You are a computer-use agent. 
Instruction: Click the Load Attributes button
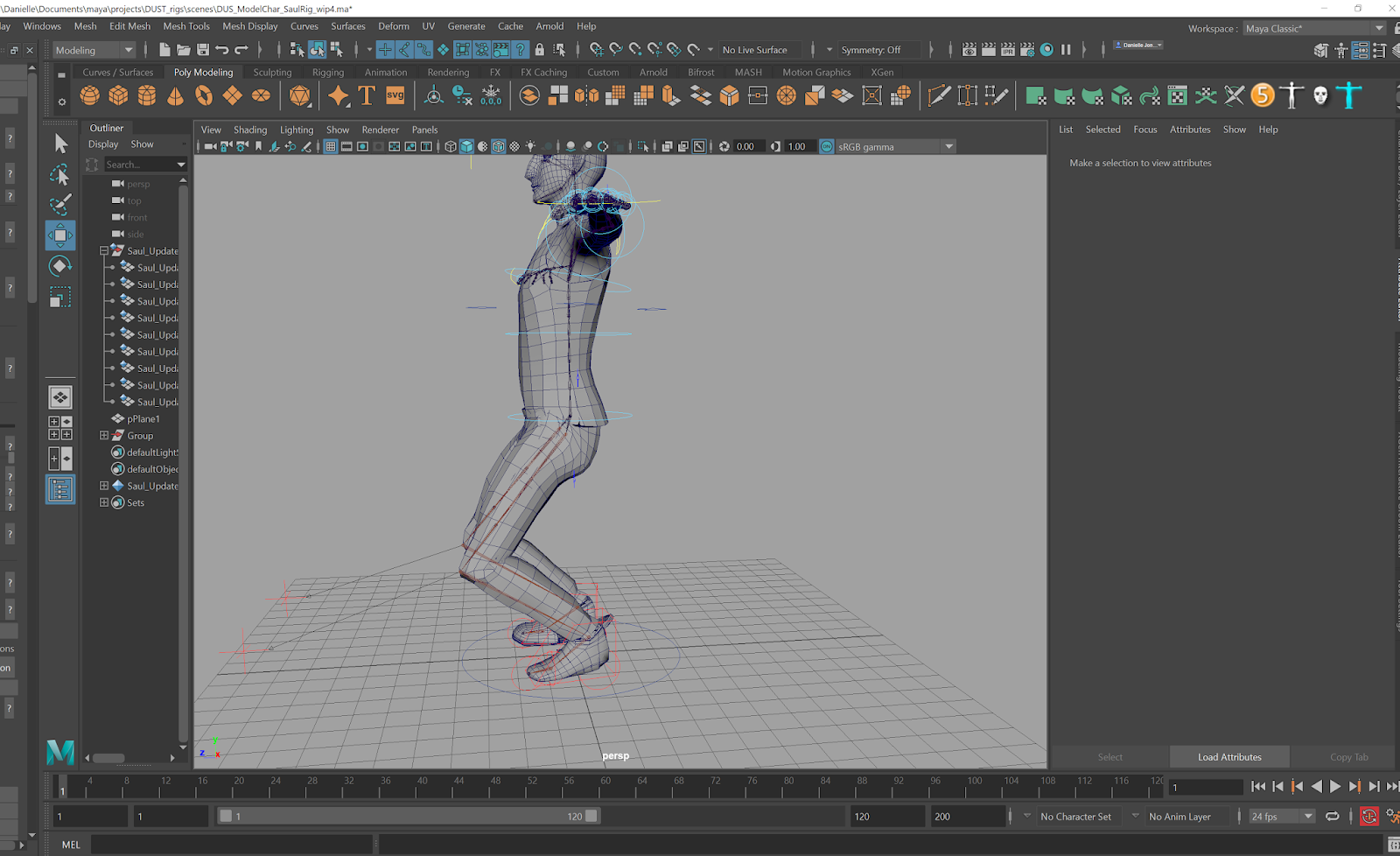(1229, 757)
